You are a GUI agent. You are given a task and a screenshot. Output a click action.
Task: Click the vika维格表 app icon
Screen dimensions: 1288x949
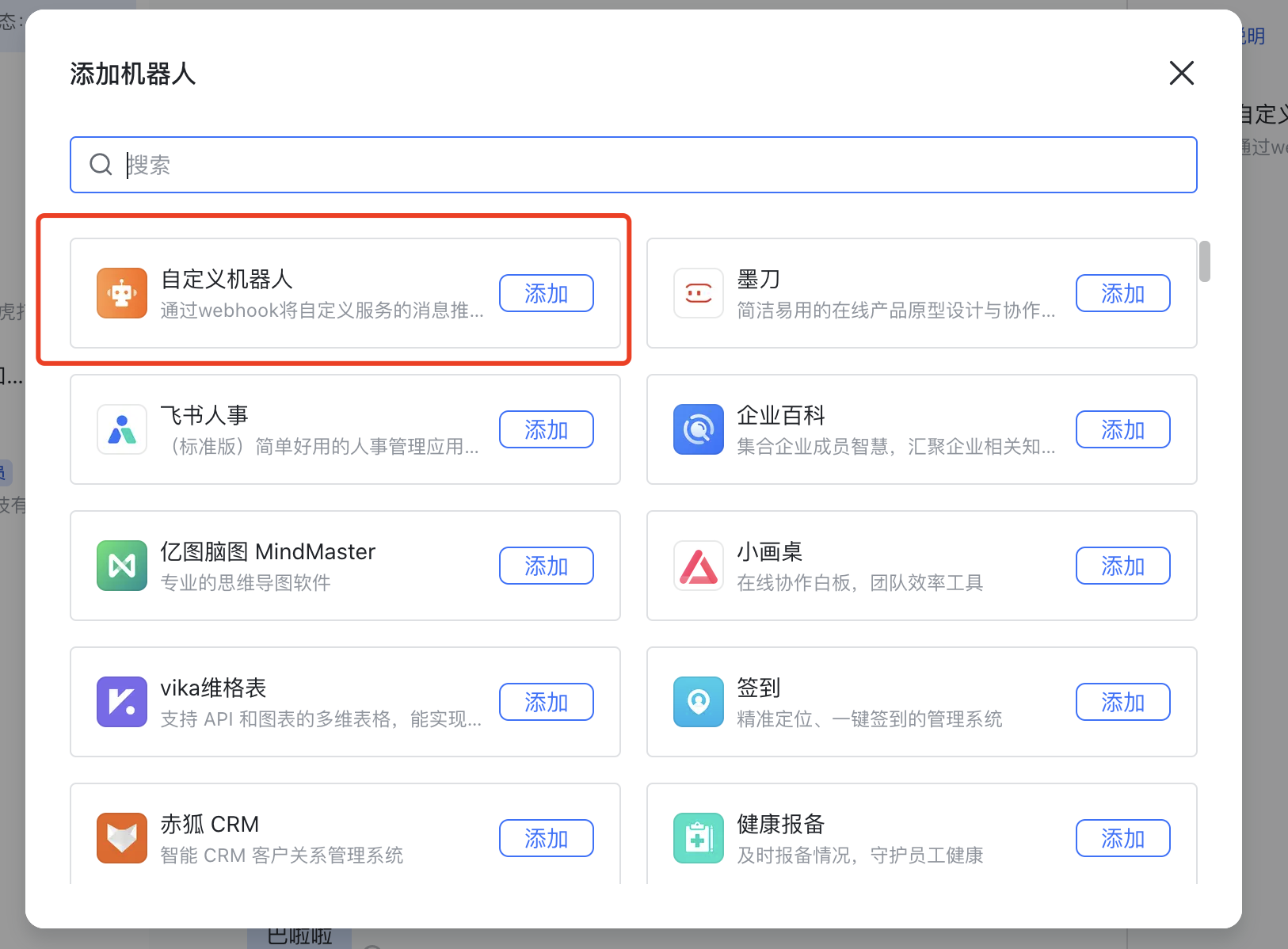122,702
